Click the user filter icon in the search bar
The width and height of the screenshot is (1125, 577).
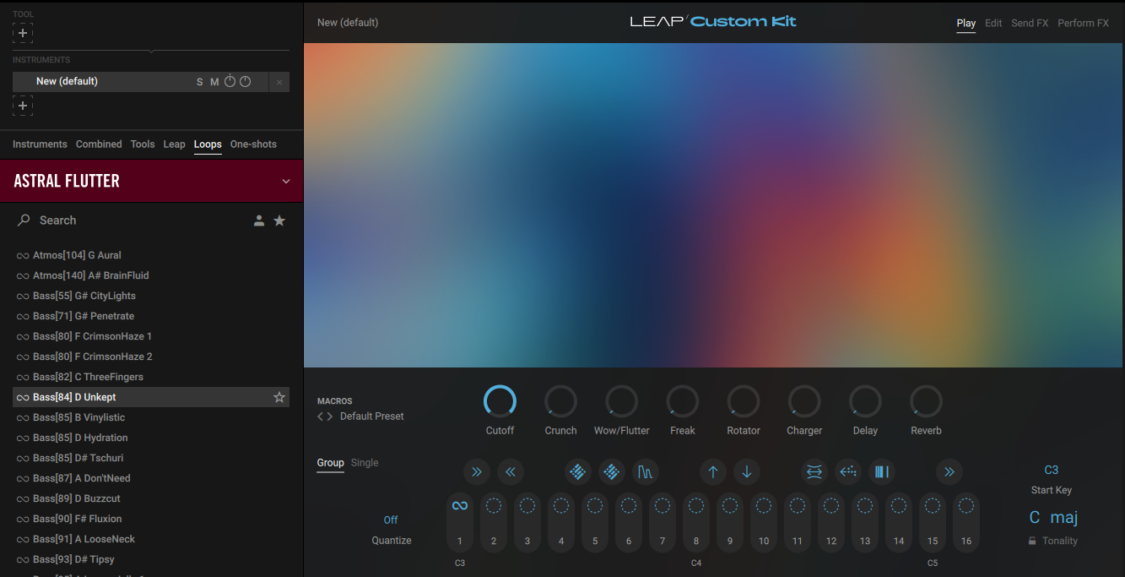tap(258, 220)
